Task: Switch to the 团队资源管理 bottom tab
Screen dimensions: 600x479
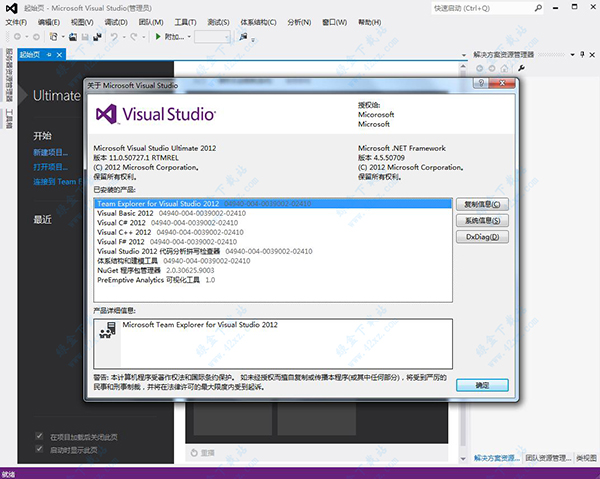Action: [x=548, y=458]
